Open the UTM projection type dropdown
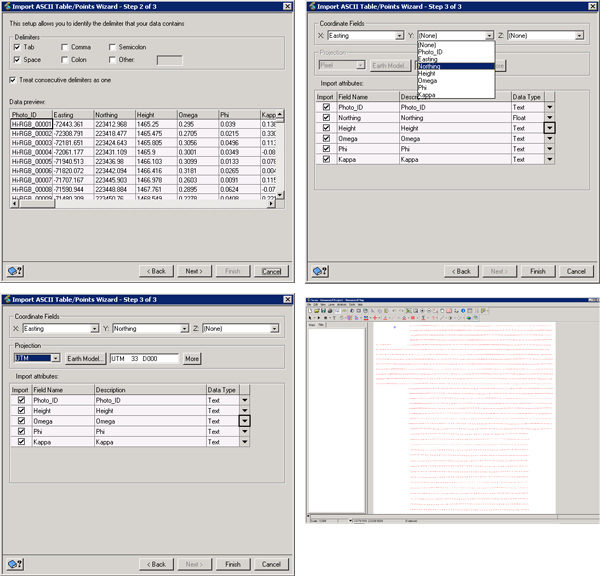 56,358
